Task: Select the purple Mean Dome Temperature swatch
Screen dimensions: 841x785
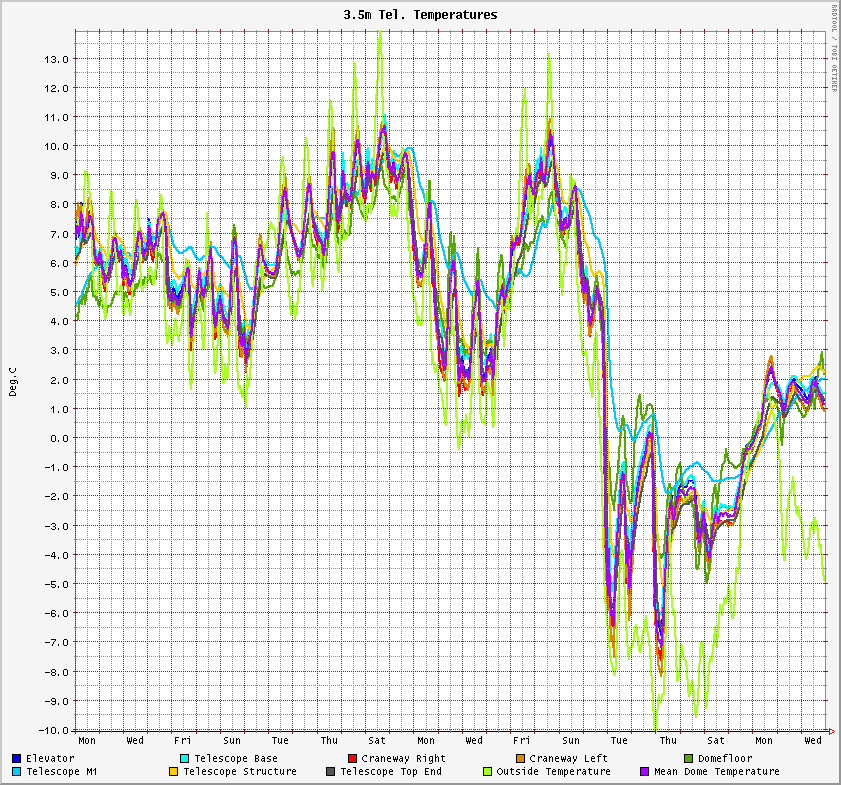Action: 645,772
